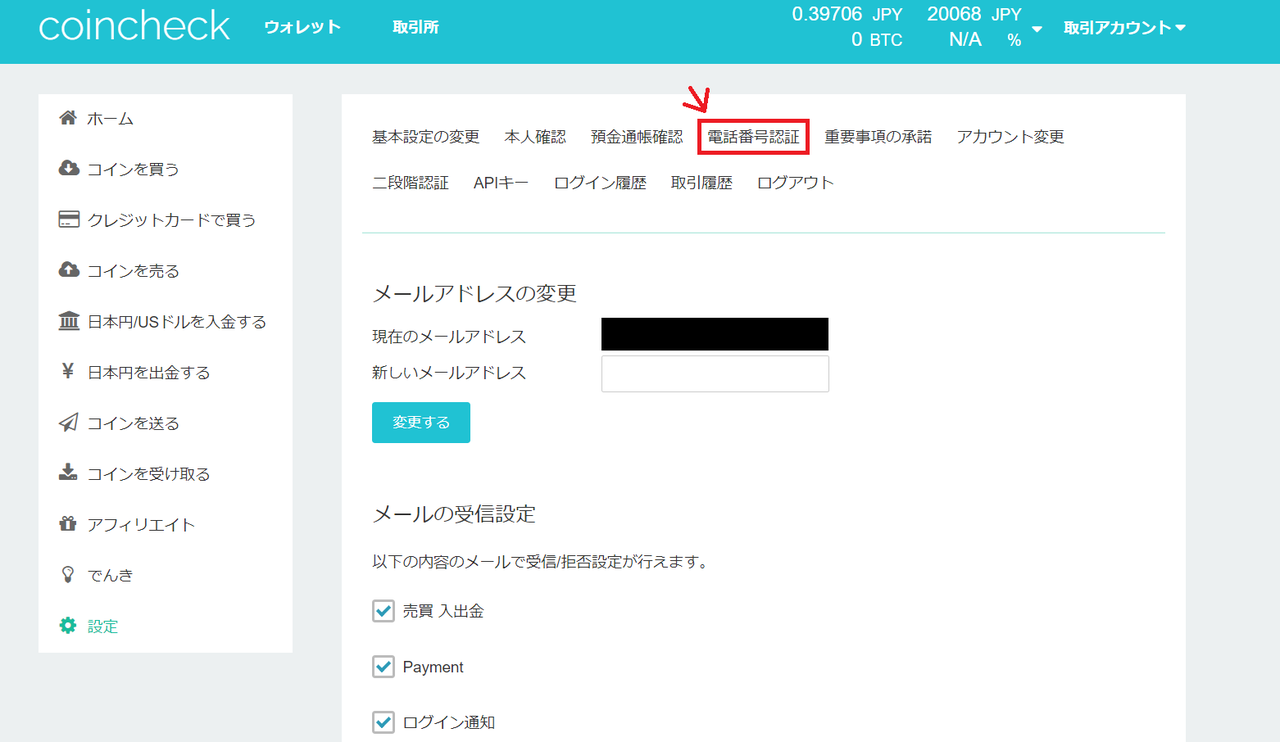
Task: Click the コインを買う cloud icon
Action: 67,168
